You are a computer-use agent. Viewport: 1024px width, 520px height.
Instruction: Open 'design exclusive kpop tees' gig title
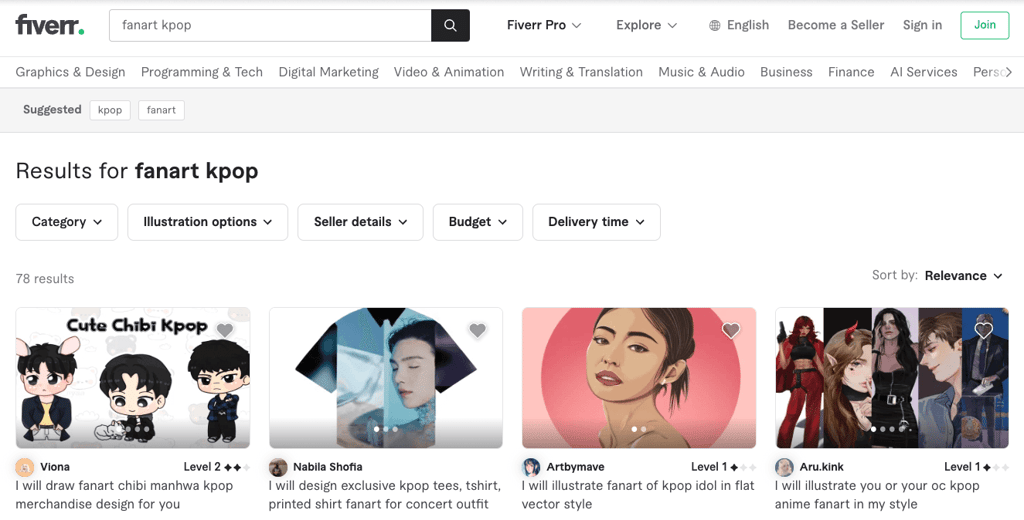point(385,495)
